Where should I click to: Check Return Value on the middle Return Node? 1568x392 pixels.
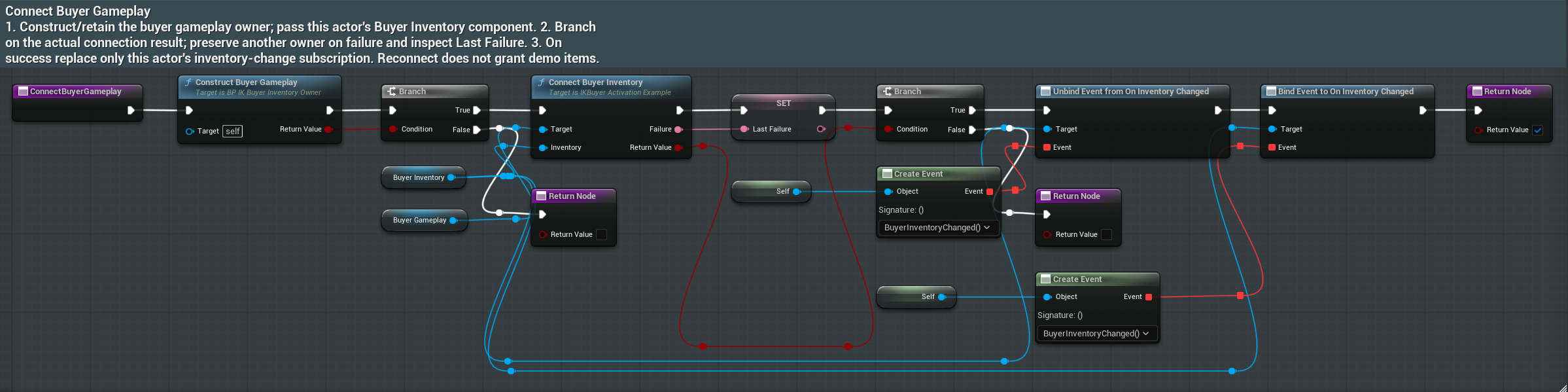coord(1107,235)
